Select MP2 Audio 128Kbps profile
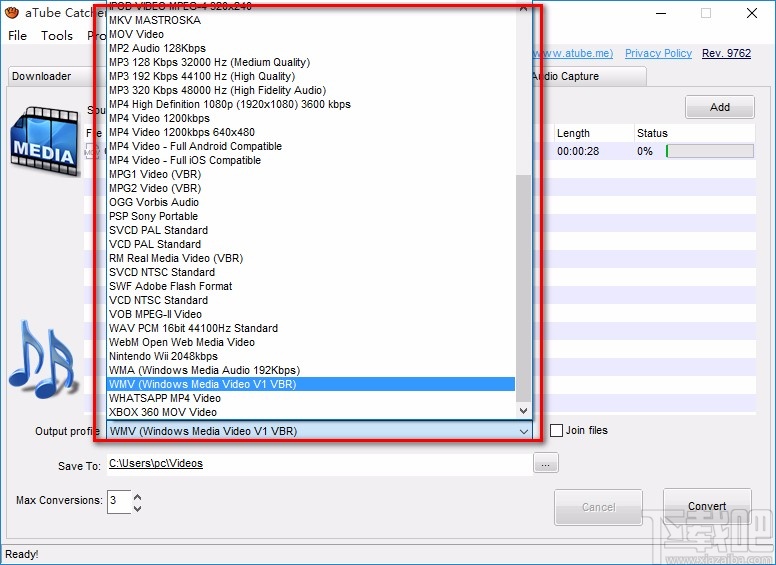Viewport: 776px width, 565px height. pyautogui.click(x=311, y=48)
